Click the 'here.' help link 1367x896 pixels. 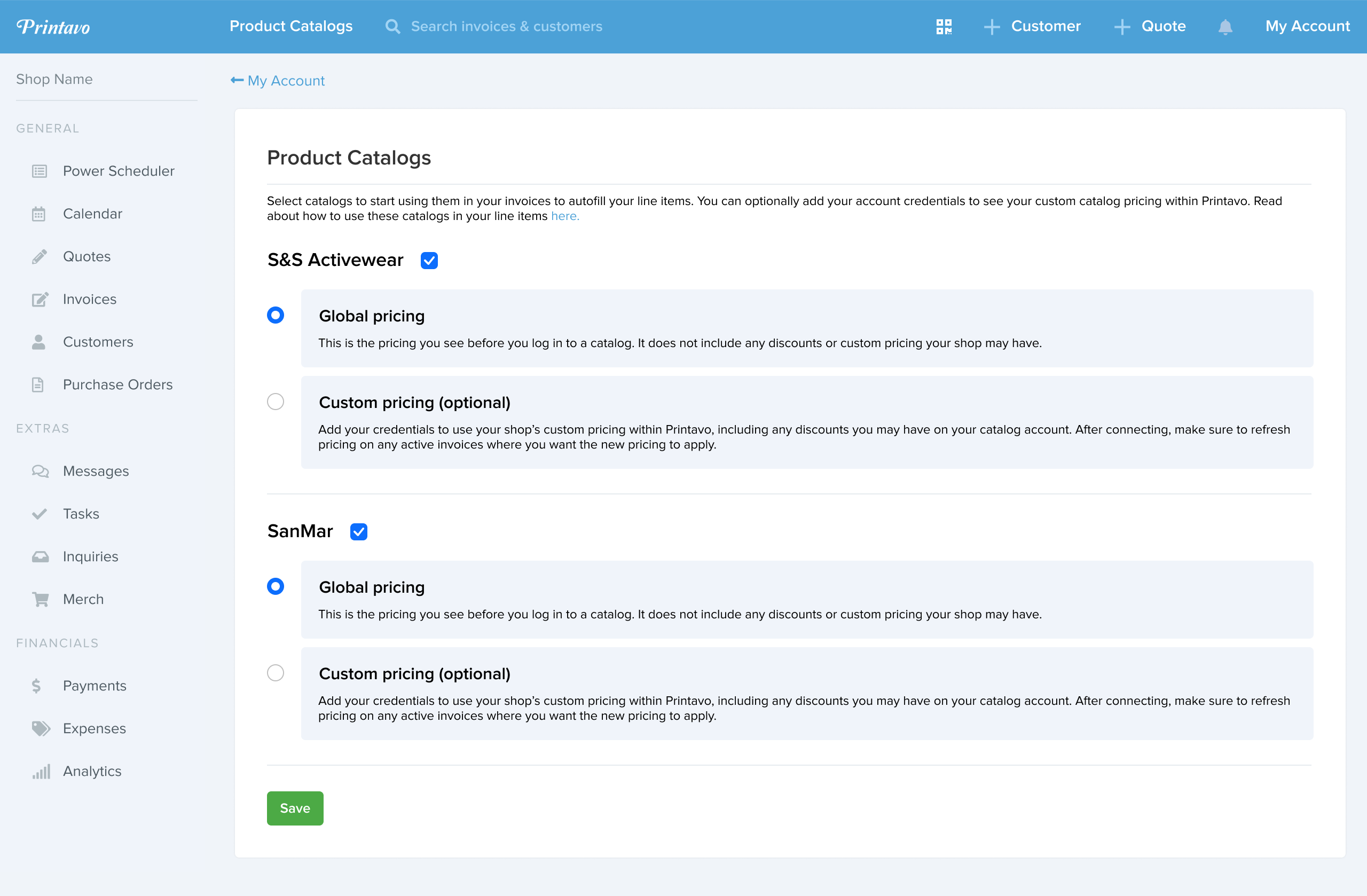565,216
